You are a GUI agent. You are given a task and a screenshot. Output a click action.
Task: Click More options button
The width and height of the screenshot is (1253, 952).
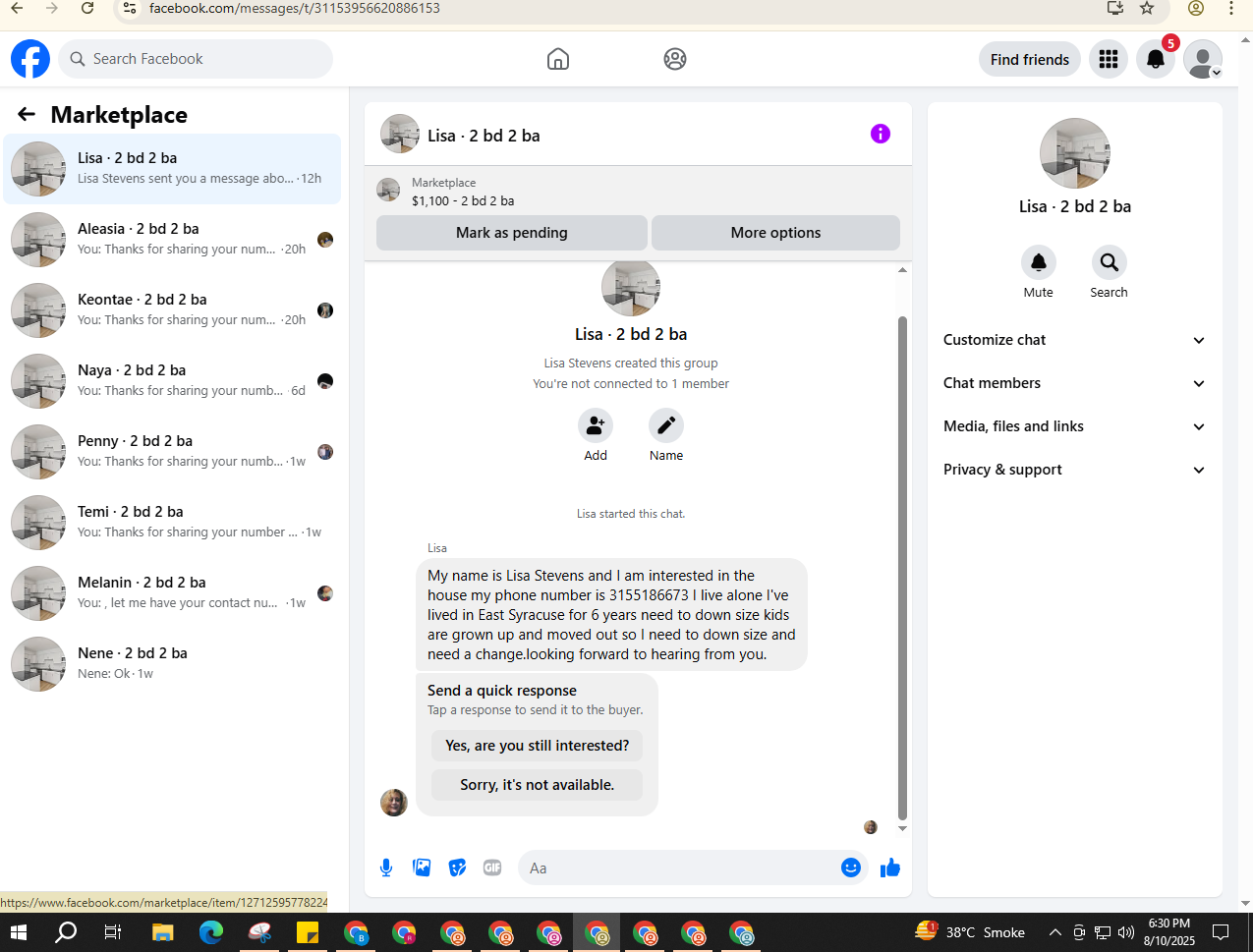(775, 233)
